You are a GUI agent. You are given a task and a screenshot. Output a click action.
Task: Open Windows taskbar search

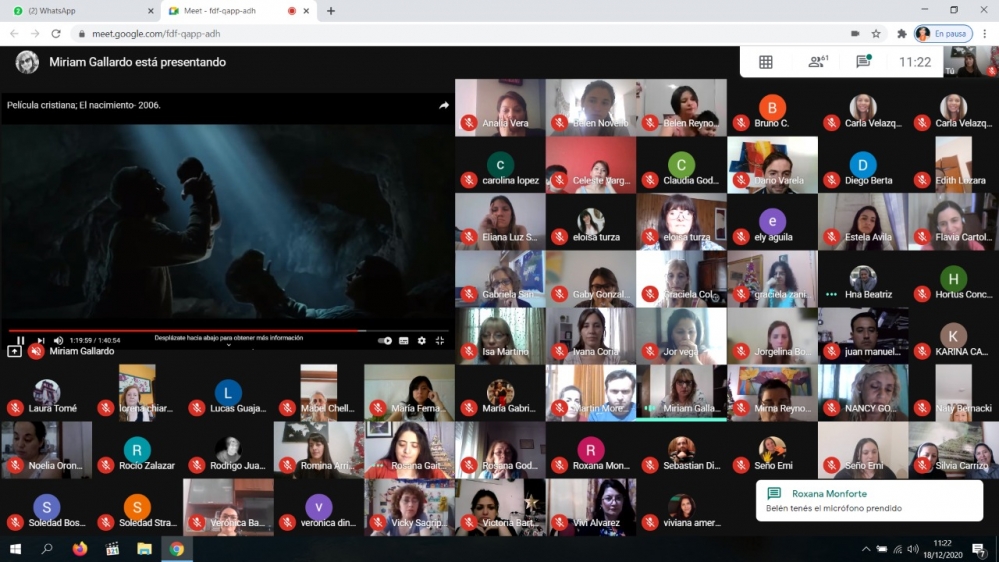pos(47,549)
